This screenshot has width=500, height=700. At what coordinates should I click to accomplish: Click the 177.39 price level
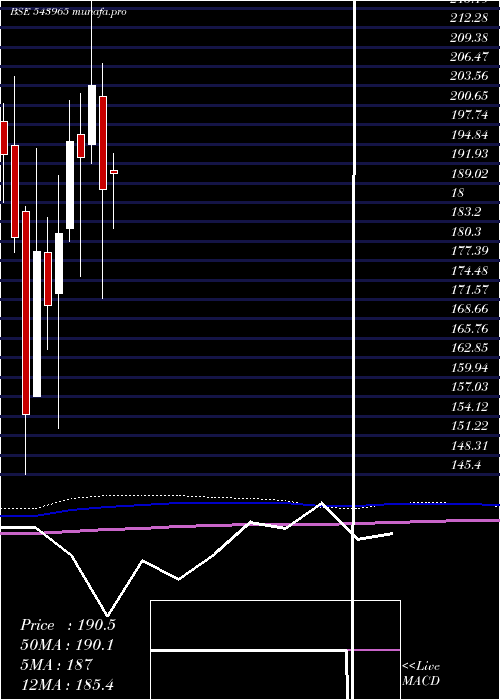[469, 251]
